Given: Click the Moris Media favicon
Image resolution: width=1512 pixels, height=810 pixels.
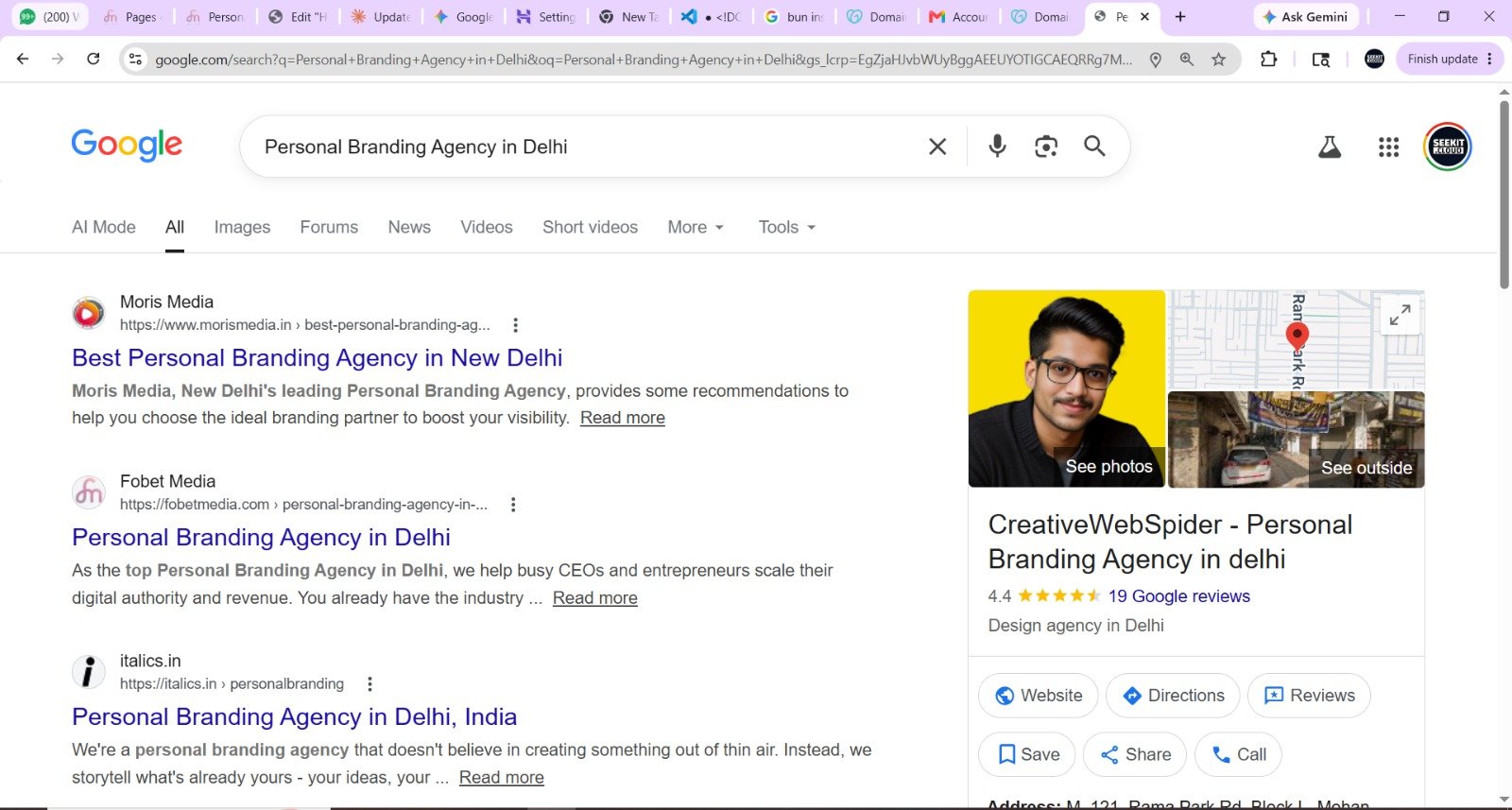Looking at the screenshot, I should pos(89,313).
